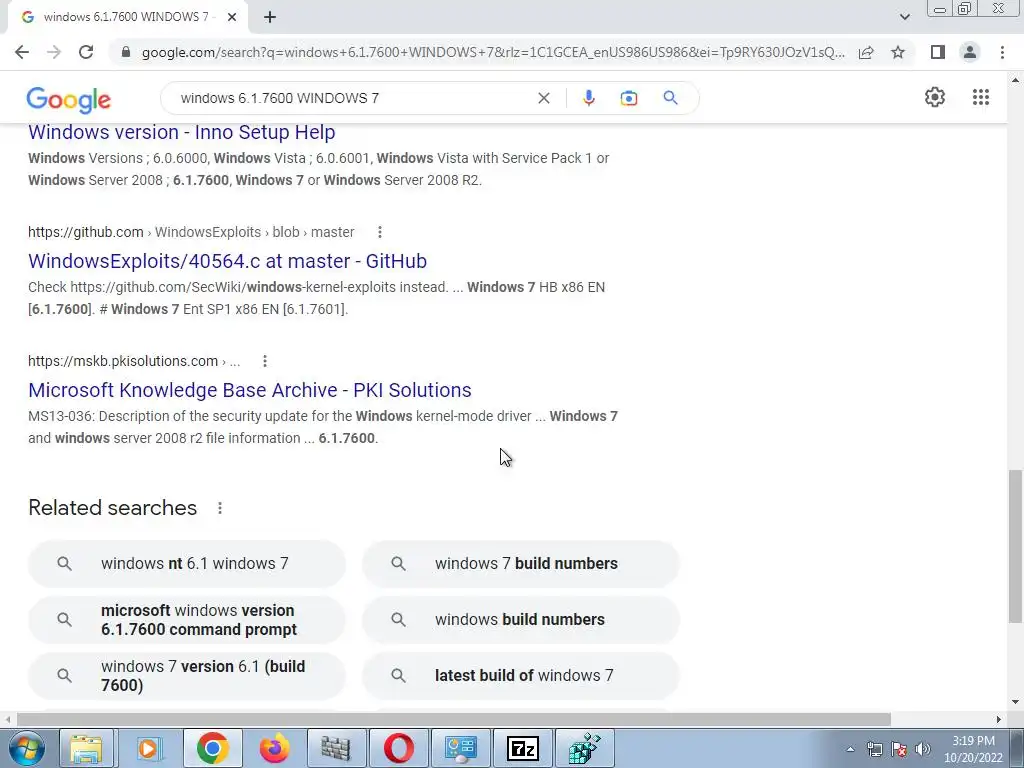This screenshot has width=1024, height=768.
Task: Click the scroll right arrow
Action: [999, 720]
